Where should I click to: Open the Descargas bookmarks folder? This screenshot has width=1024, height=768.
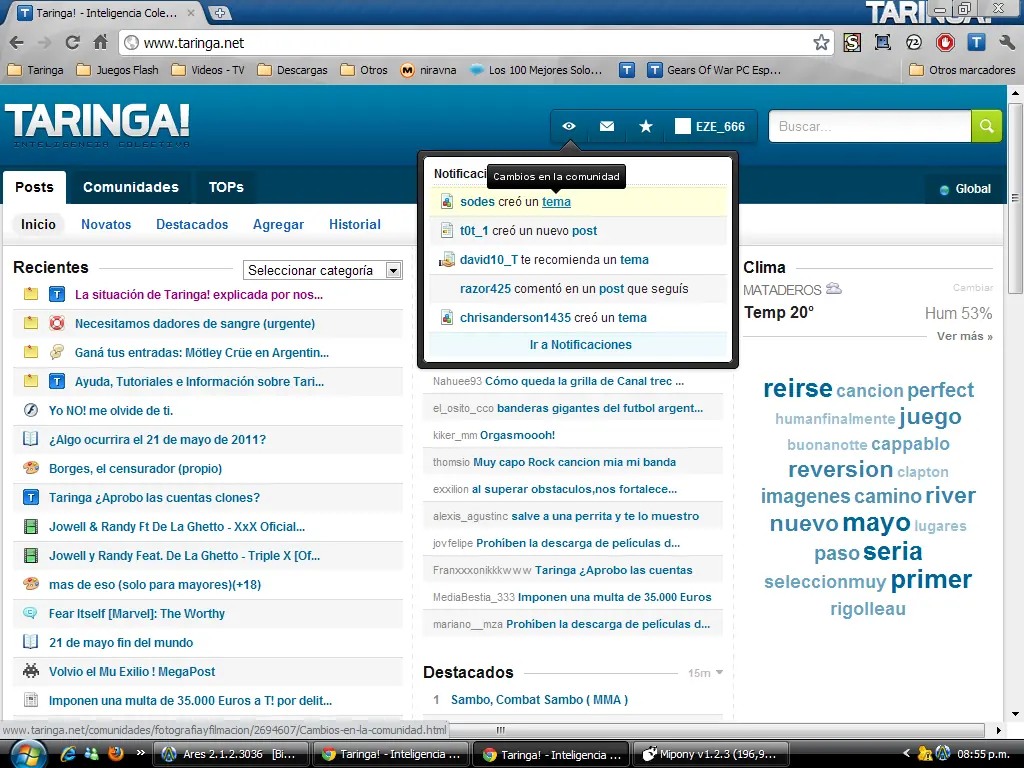point(293,70)
